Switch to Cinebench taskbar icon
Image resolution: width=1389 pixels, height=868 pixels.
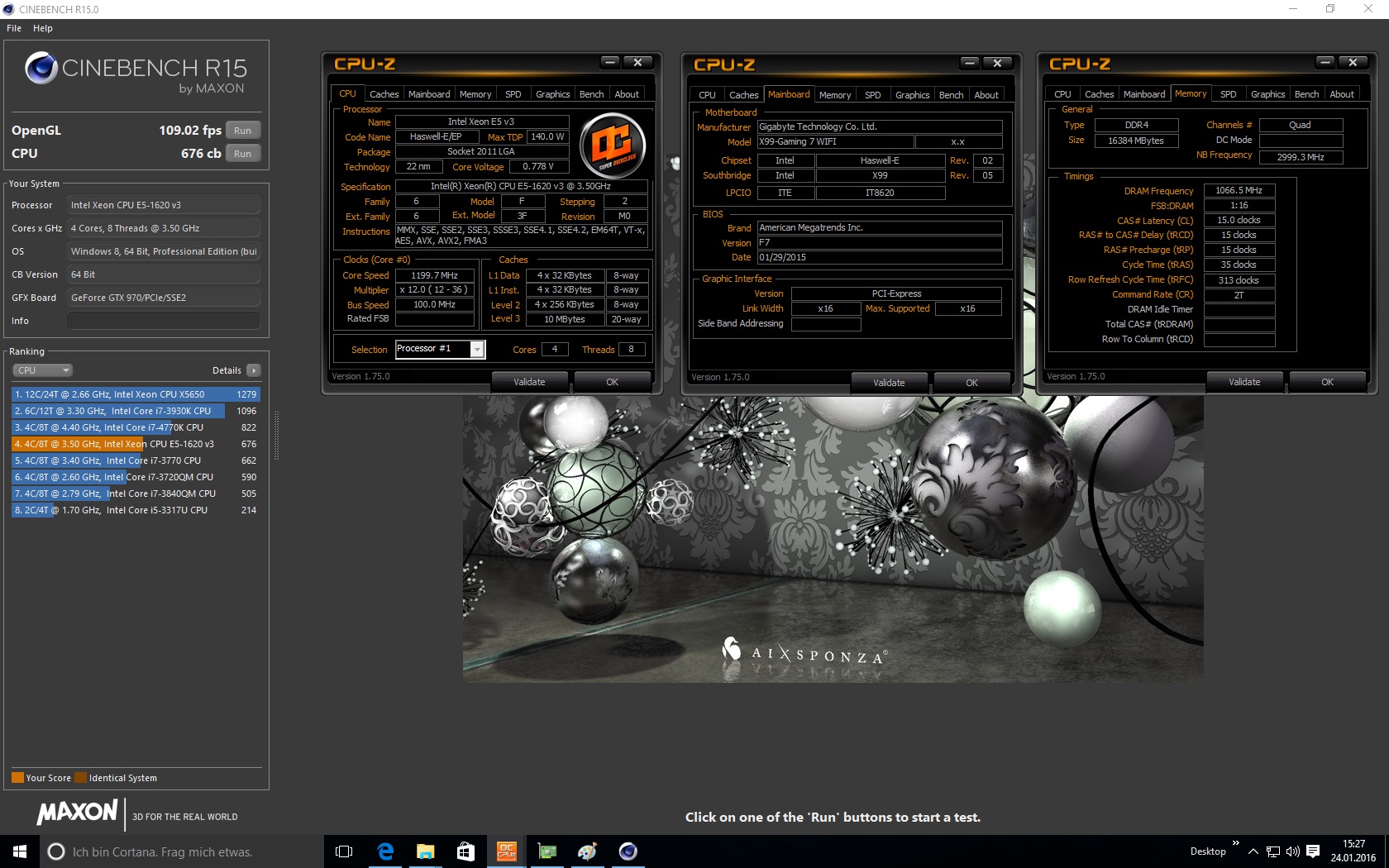tap(628, 851)
